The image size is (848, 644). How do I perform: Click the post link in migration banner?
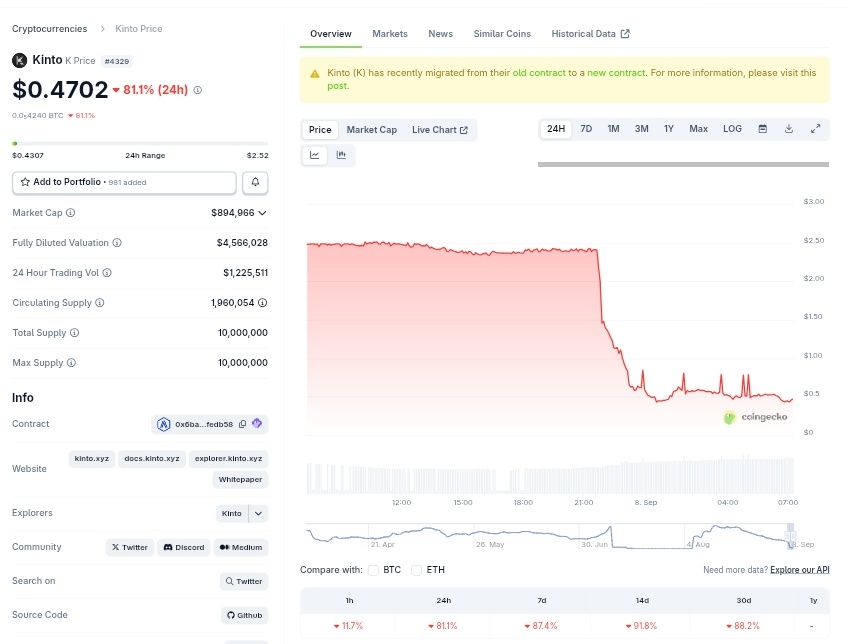point(338,86)
